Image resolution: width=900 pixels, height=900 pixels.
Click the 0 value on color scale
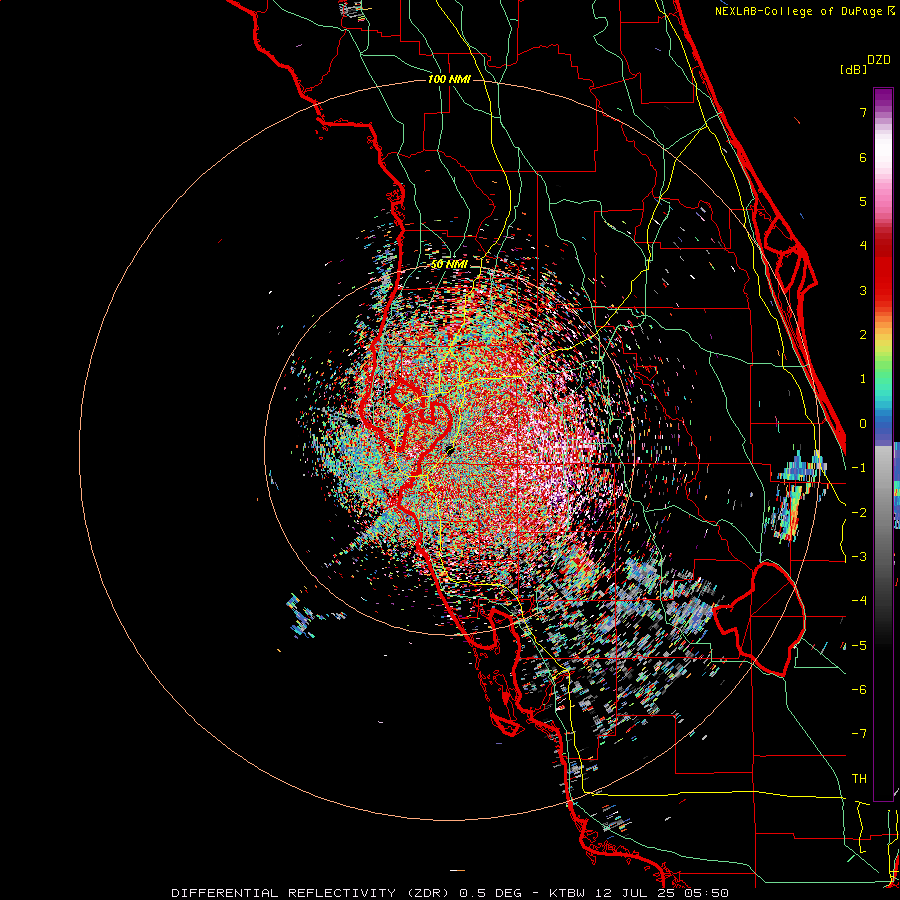tap(863, 424)
